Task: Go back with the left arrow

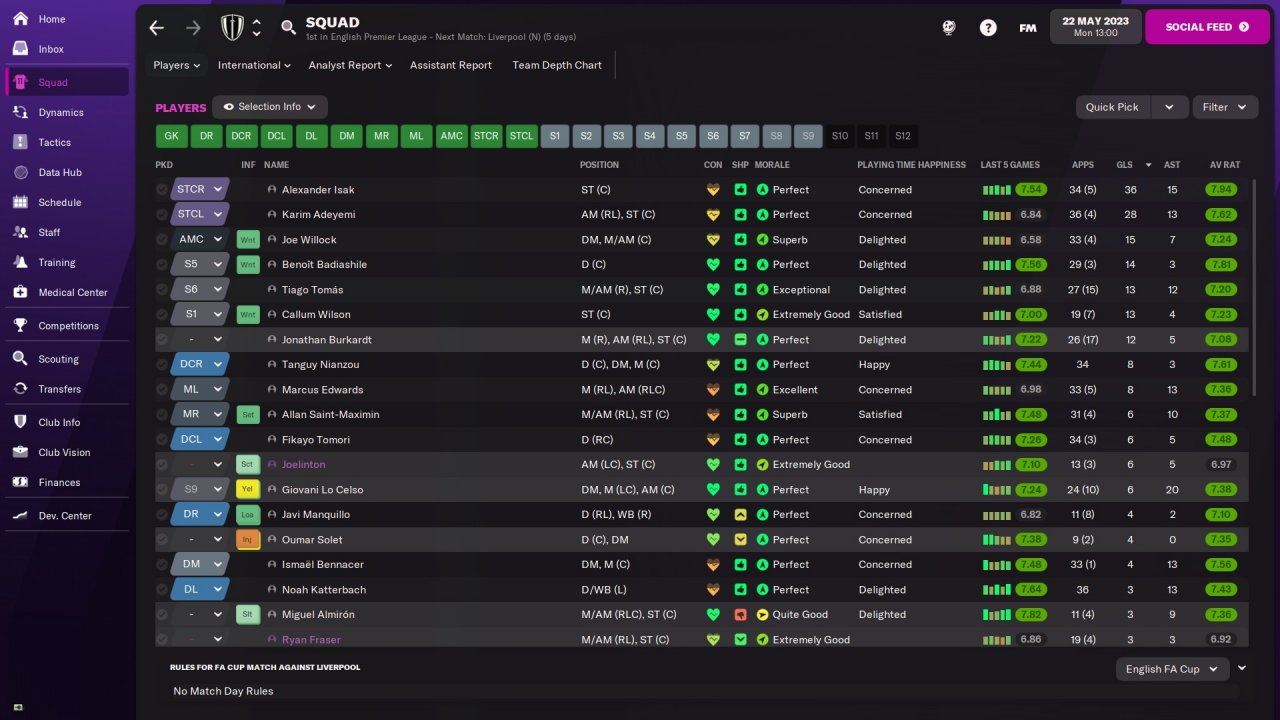Action: click(157, 28)
